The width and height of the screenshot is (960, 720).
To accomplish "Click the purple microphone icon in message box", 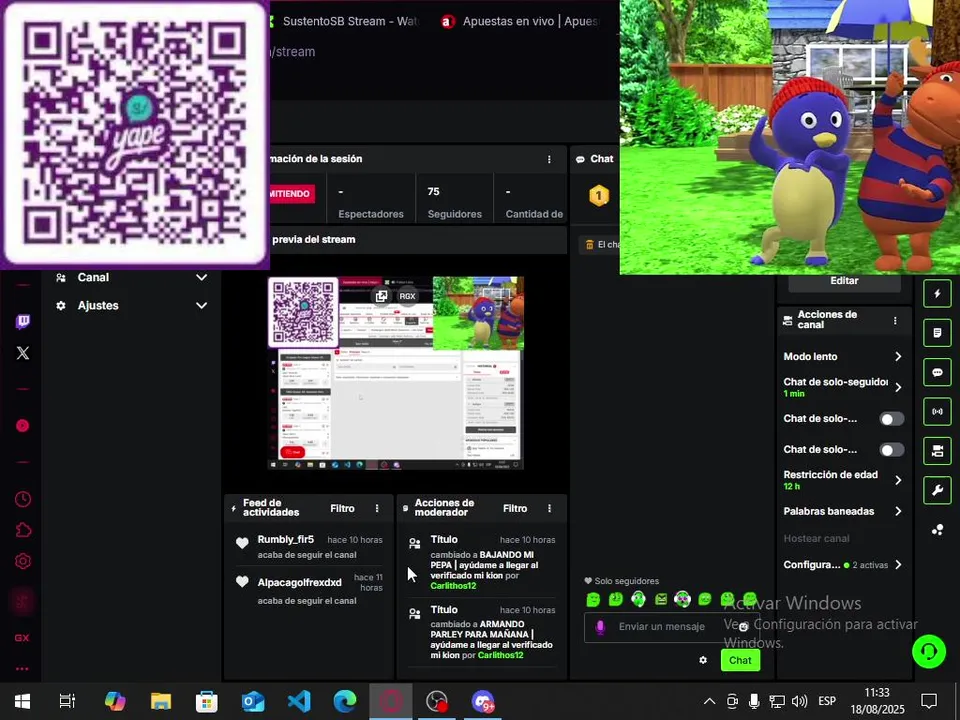I will (600, 627).
